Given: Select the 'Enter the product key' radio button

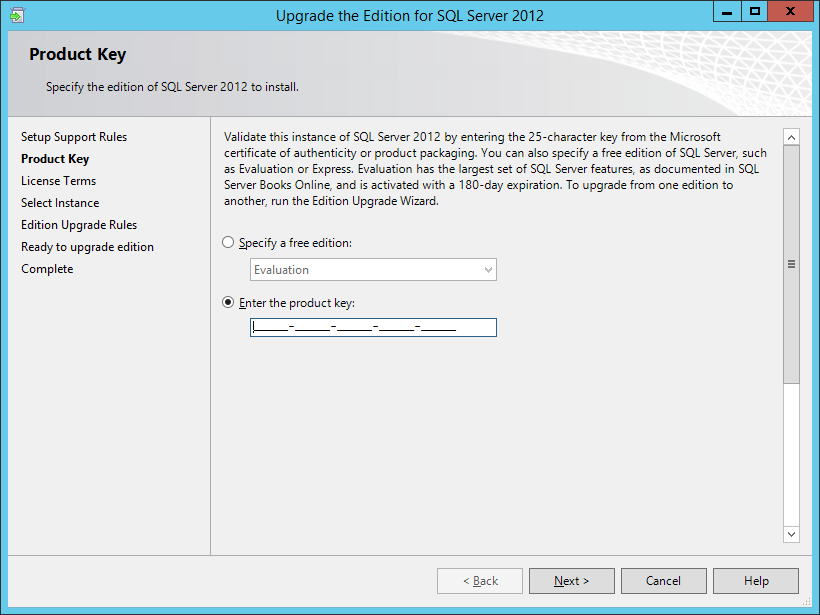Looking at the screenshot, I should (x=229, y=303).
